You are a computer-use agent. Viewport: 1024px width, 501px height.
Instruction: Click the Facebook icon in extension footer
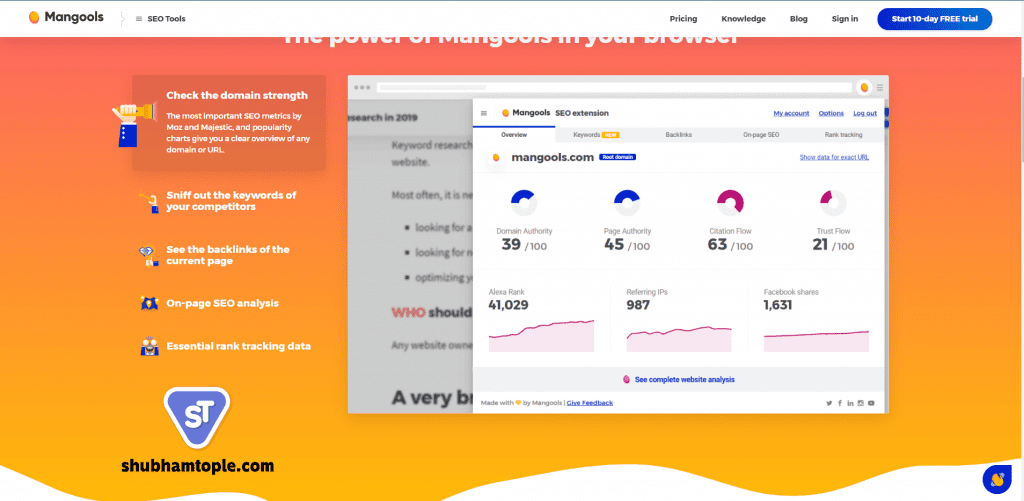(840, 404)
